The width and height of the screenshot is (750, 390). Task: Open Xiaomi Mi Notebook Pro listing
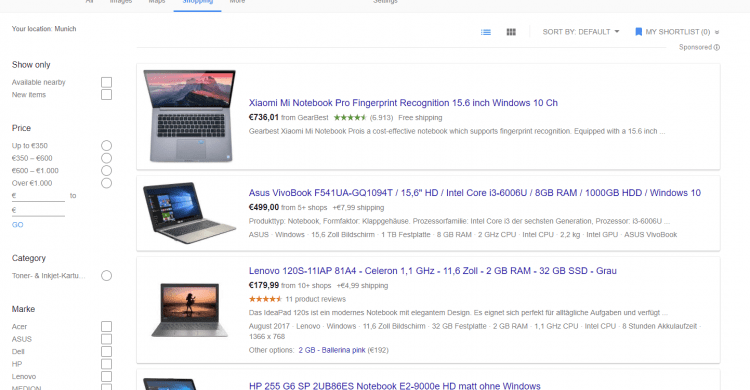pyautogui.click(x=403, y=103)
